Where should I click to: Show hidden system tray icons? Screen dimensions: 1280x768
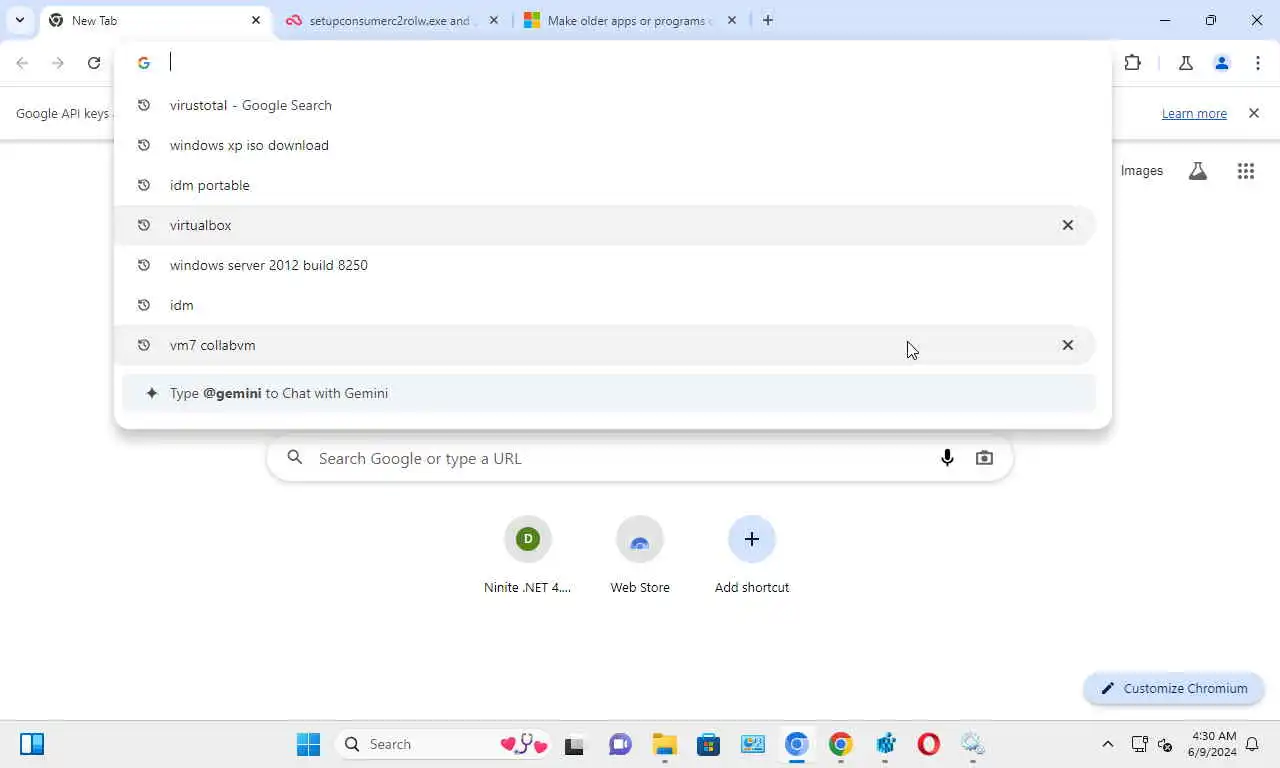[1107, 744]
